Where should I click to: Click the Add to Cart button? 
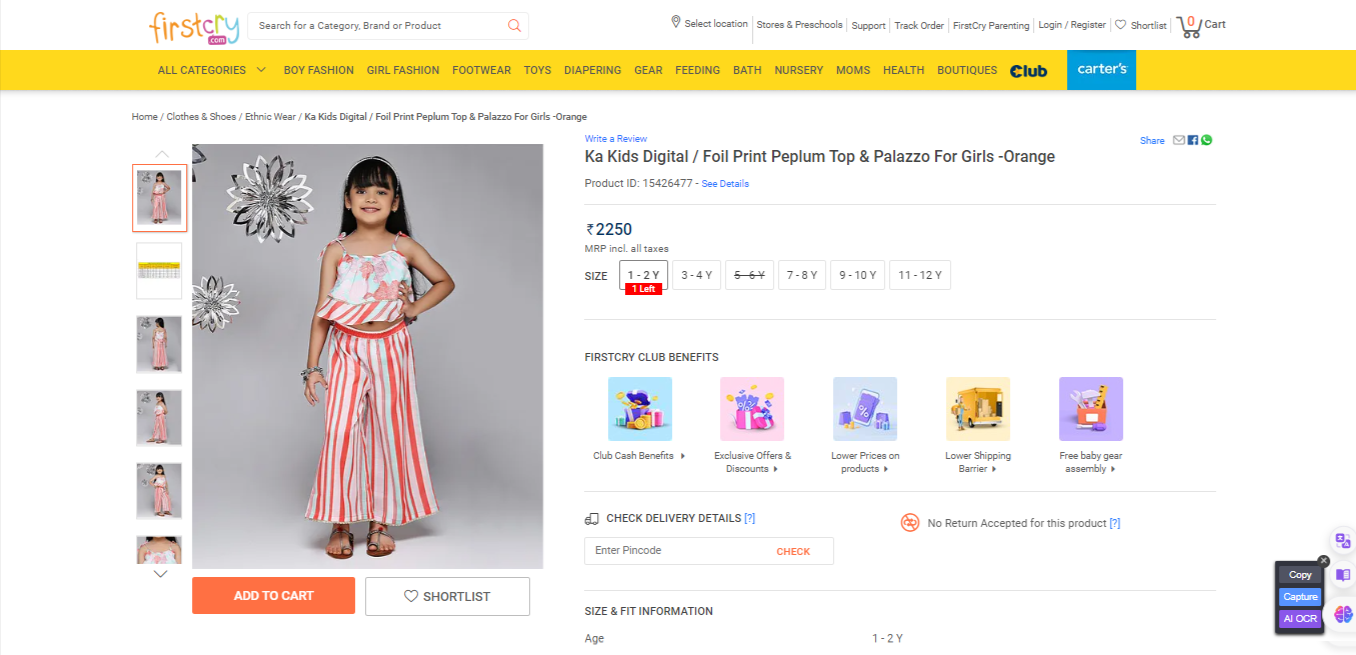pos(273,596)
